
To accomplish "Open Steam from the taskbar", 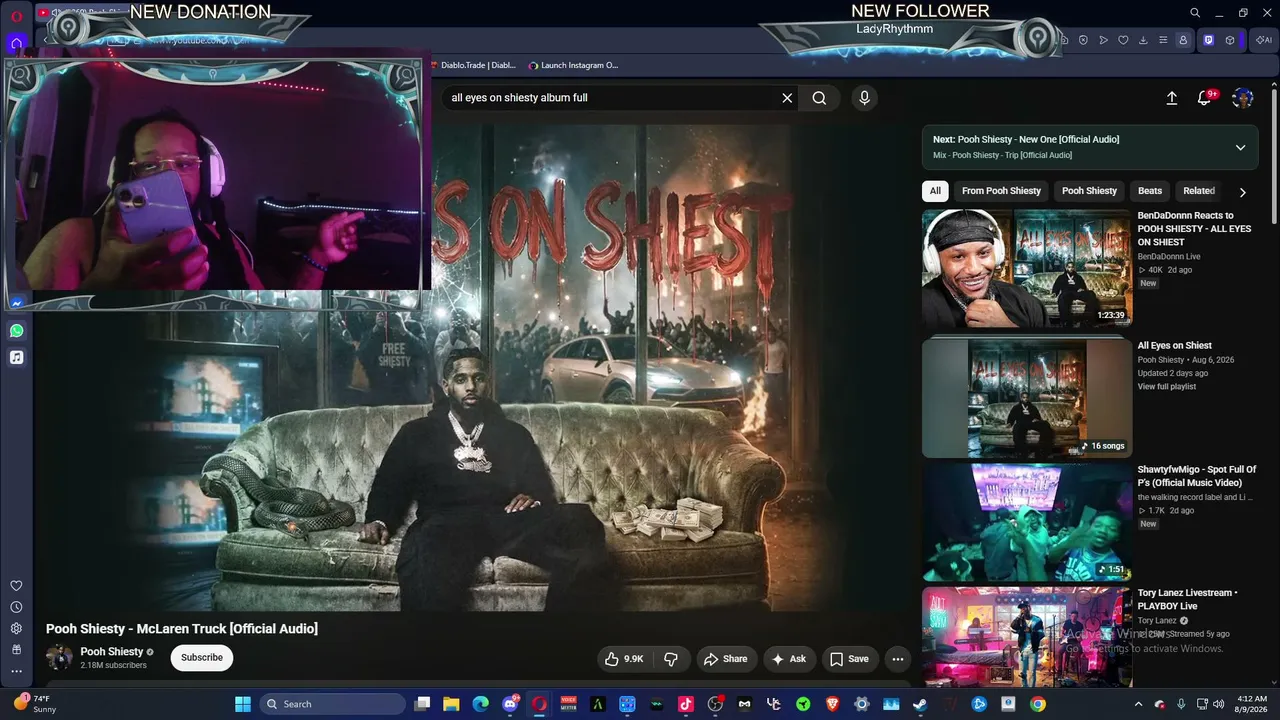I will click(x=920, y=704).
